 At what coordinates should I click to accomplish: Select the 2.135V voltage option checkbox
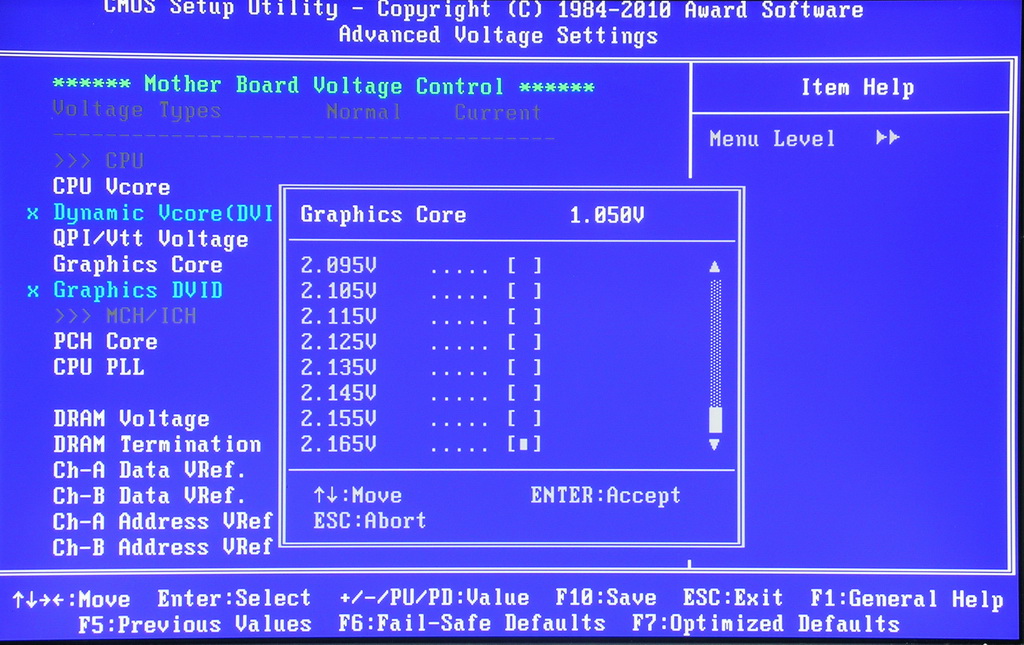524,368
